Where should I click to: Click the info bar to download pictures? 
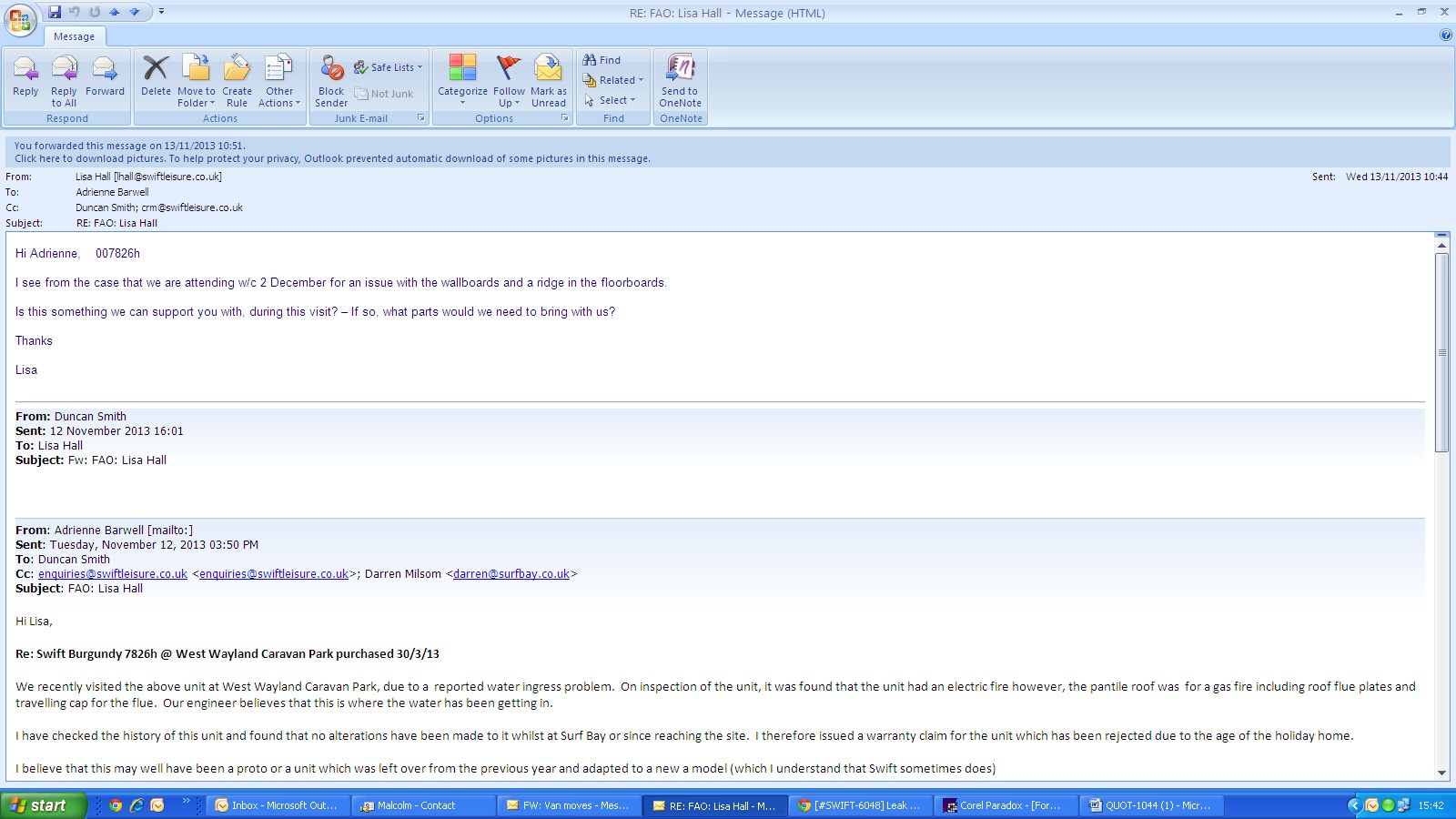(x=332, y=158)
